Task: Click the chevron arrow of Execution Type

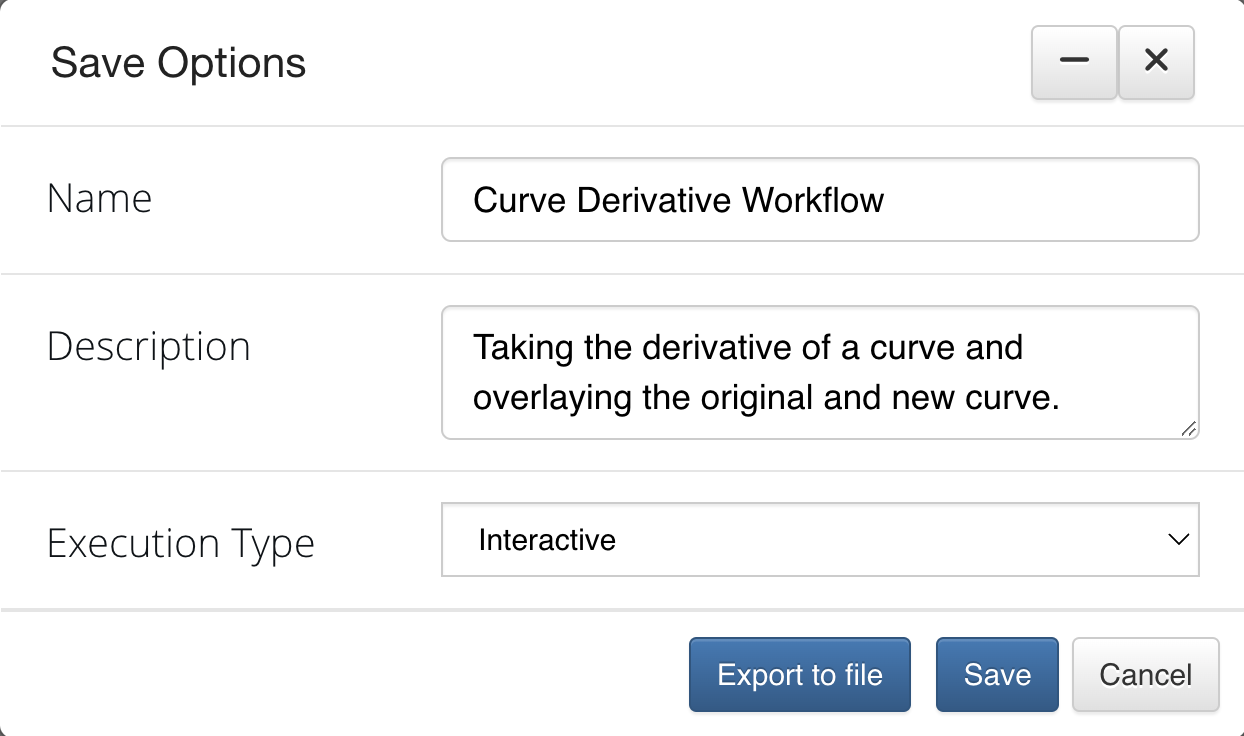Action: (1178, 540)
